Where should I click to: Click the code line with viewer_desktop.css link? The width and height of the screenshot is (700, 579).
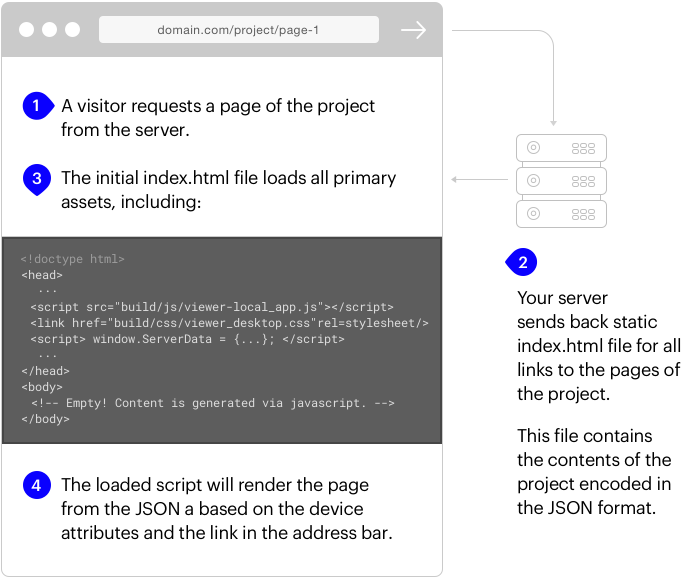click(229, 323)
